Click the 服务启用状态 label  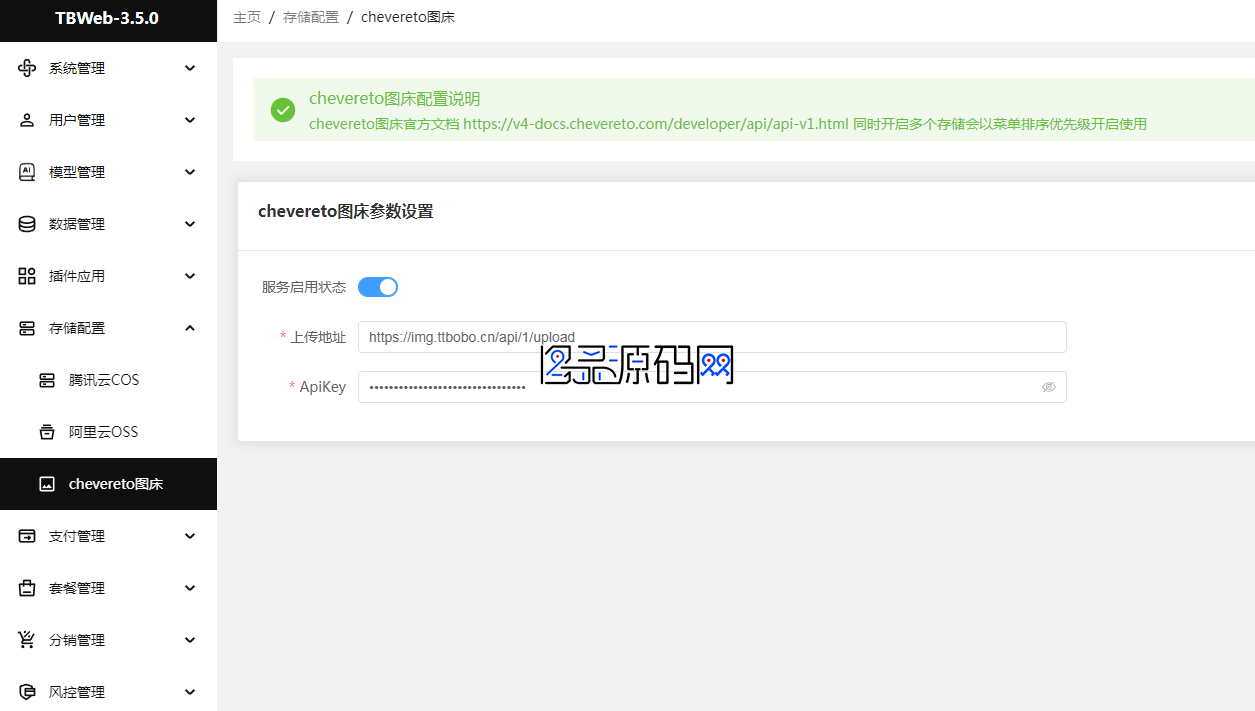pyautogui.click(x=304, y=287)
